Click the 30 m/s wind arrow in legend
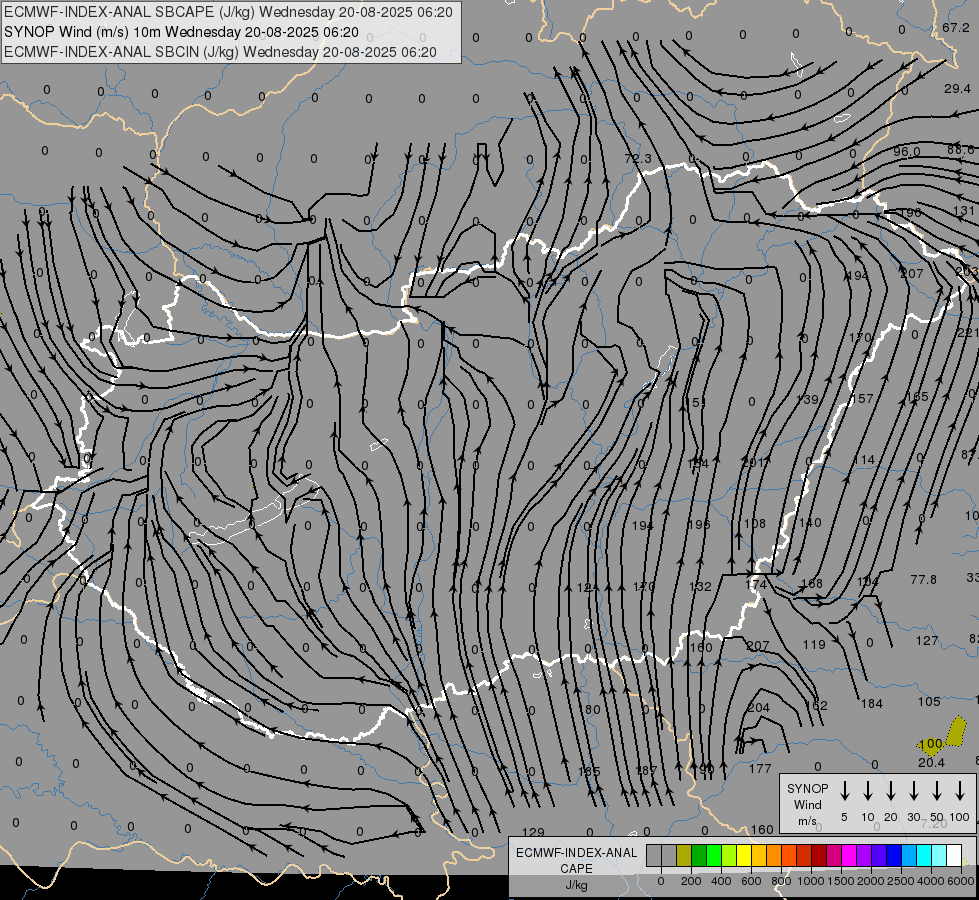 (x=914, y=790)
